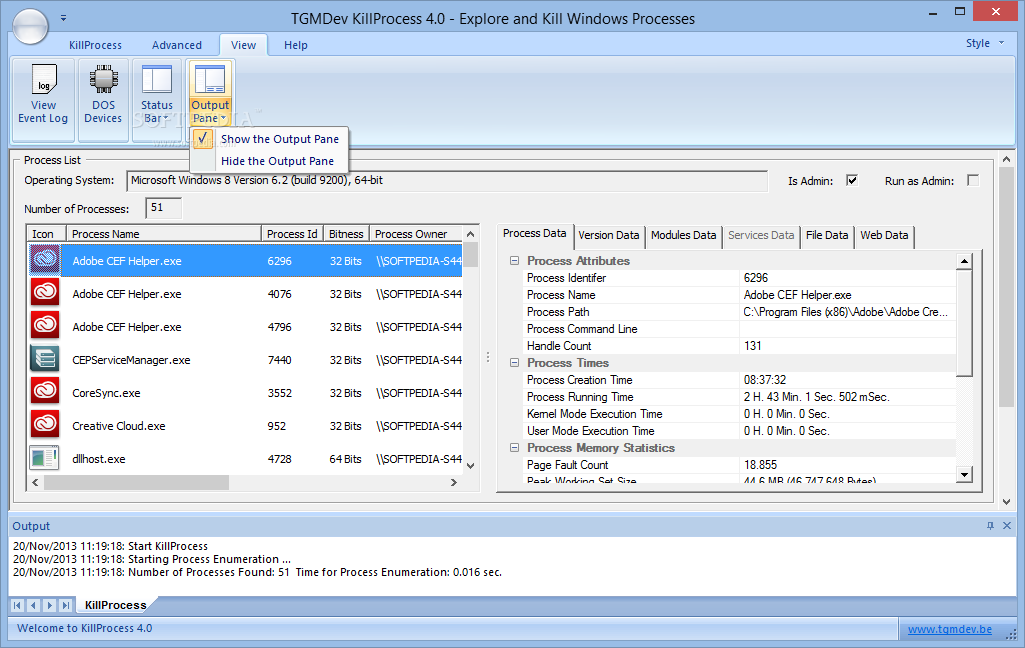The height and width of the screenshot is (648, 1025).
Task: Pin the Output pane
Action: click(x=990, y=526)
